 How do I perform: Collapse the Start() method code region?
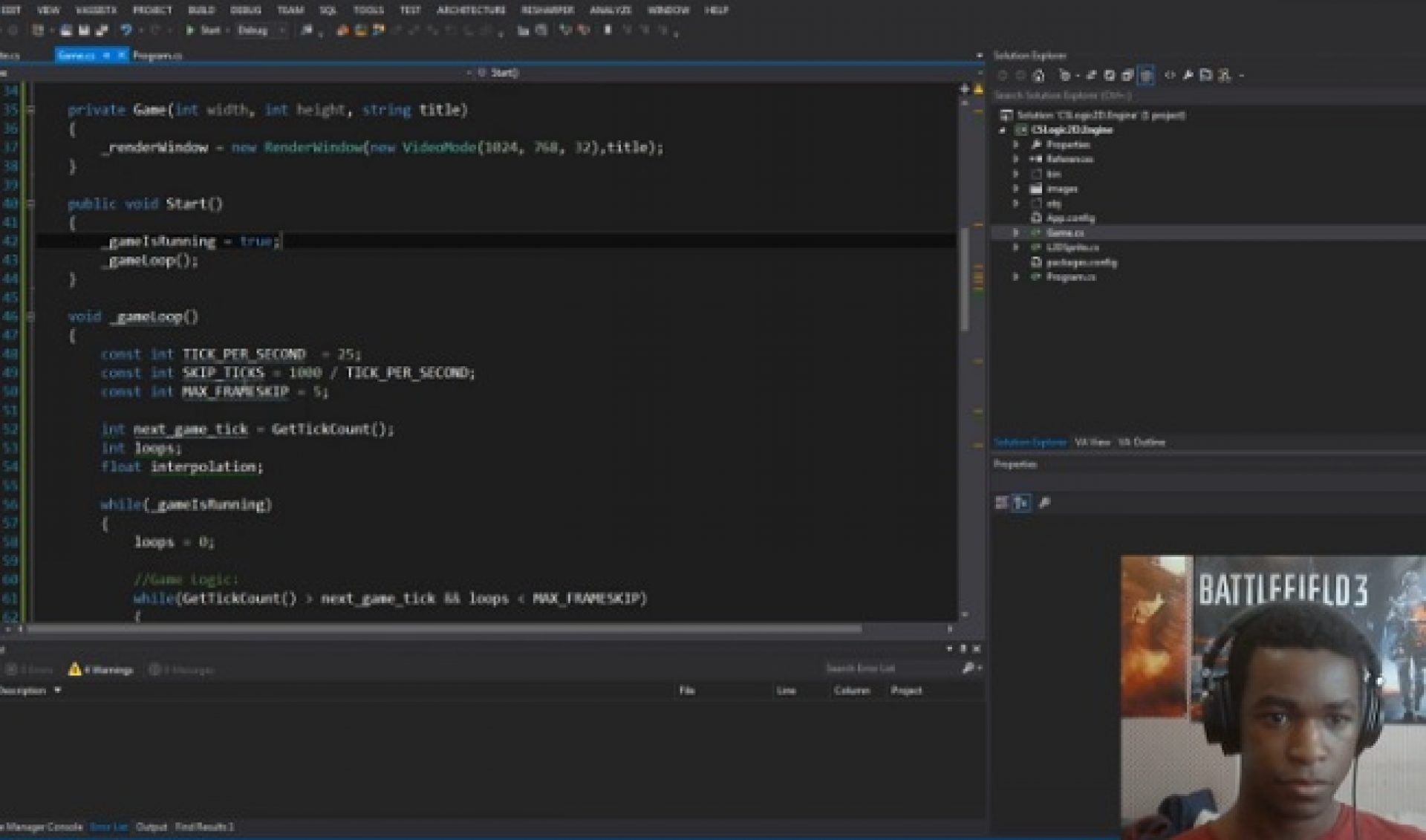[x=31, y=204]
